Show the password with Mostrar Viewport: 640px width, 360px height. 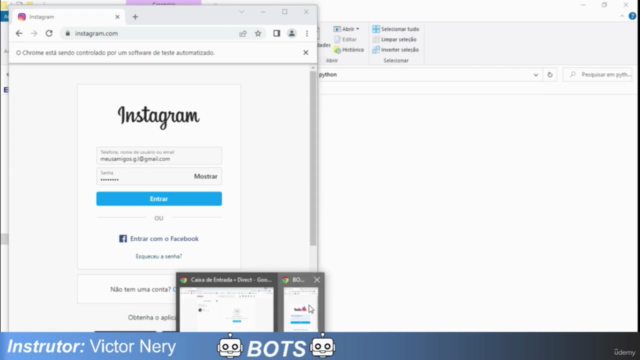coord(205,176)
